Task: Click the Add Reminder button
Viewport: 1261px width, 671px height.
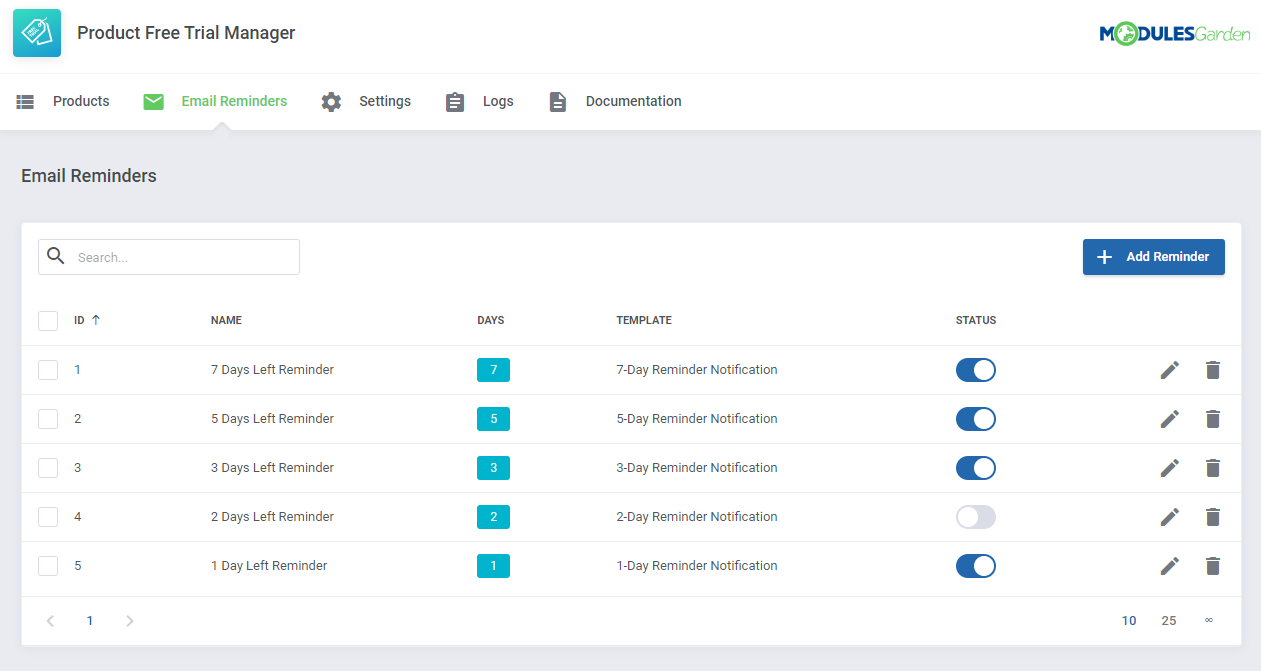Action: pyautogui.click(x=1153, y=257)
